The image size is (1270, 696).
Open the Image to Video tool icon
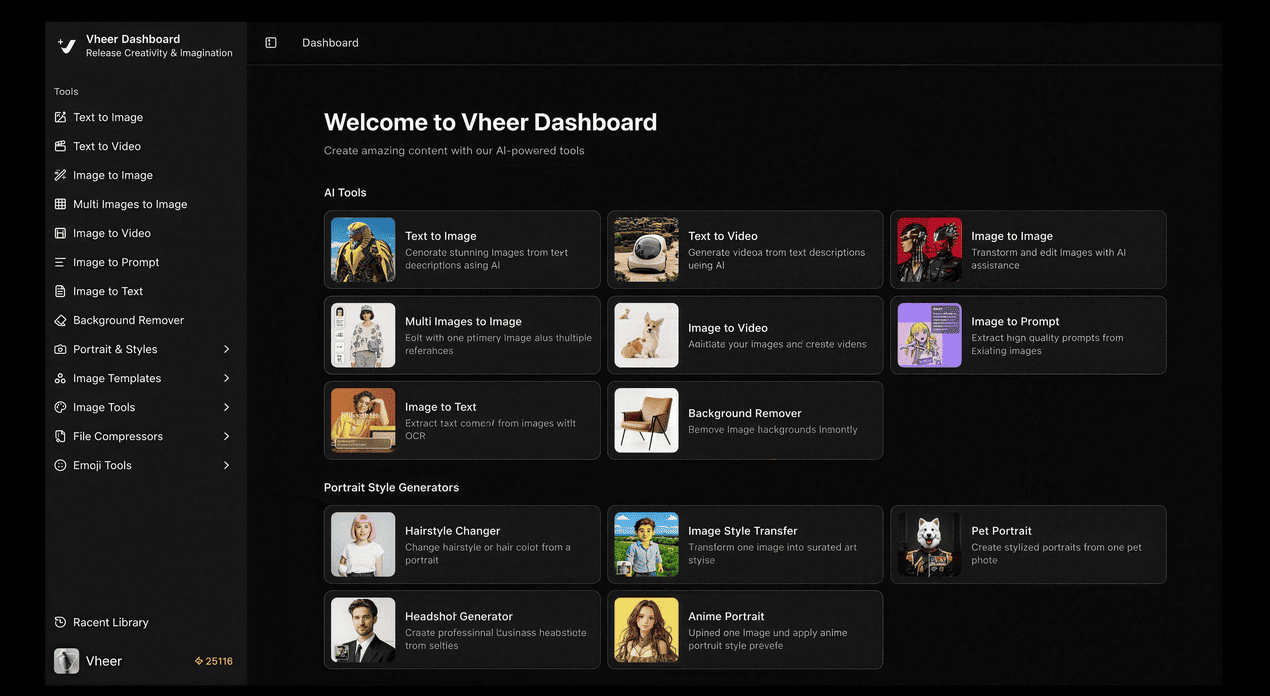click(60, 233)
